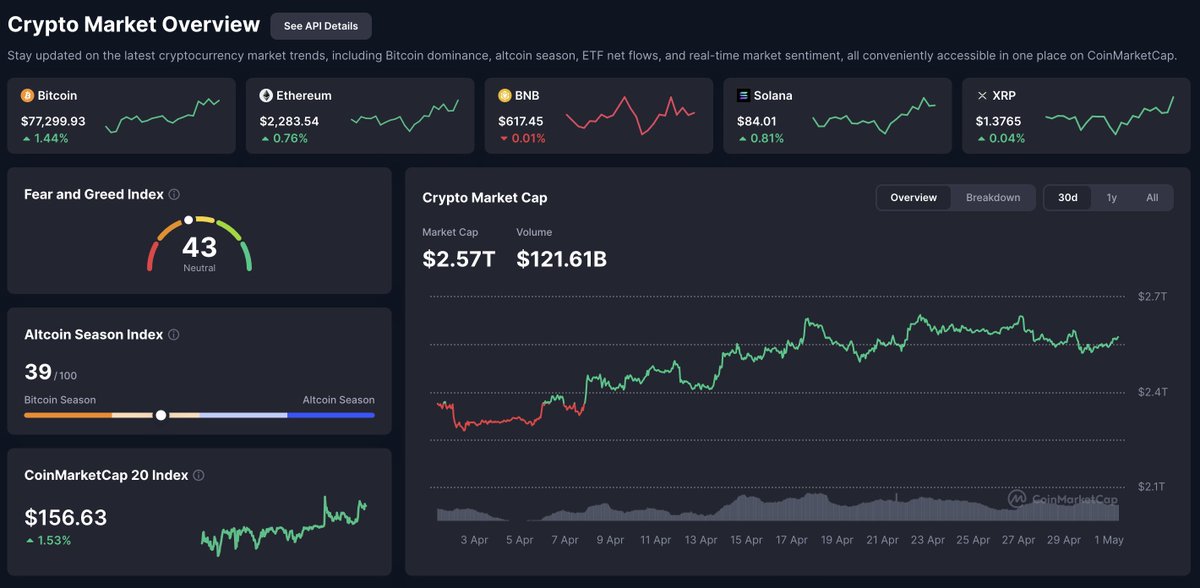Click Ethereum price $2,283.54
Image resolution: width=1200 pixels, height=588 pixels.
289,121
